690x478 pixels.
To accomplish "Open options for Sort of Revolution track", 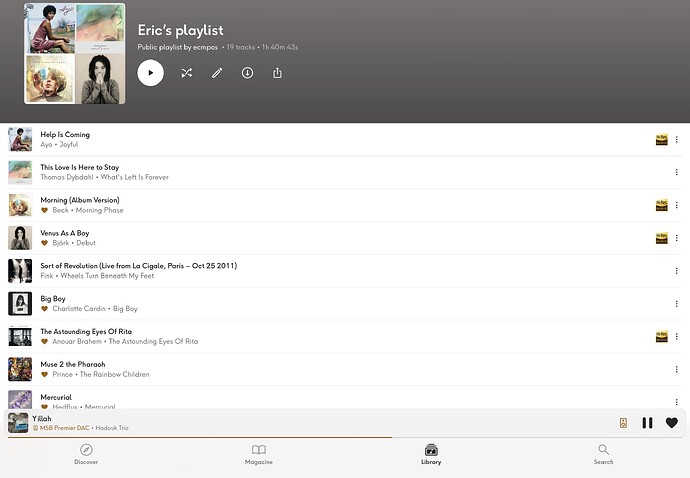I will tap(676, 271).
